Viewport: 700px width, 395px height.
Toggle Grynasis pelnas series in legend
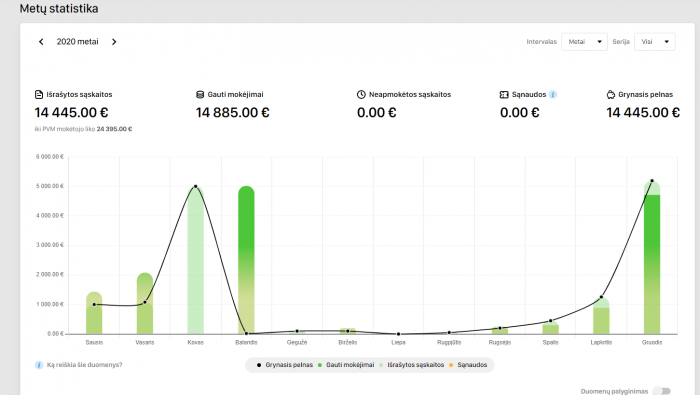tap(284, 365)
